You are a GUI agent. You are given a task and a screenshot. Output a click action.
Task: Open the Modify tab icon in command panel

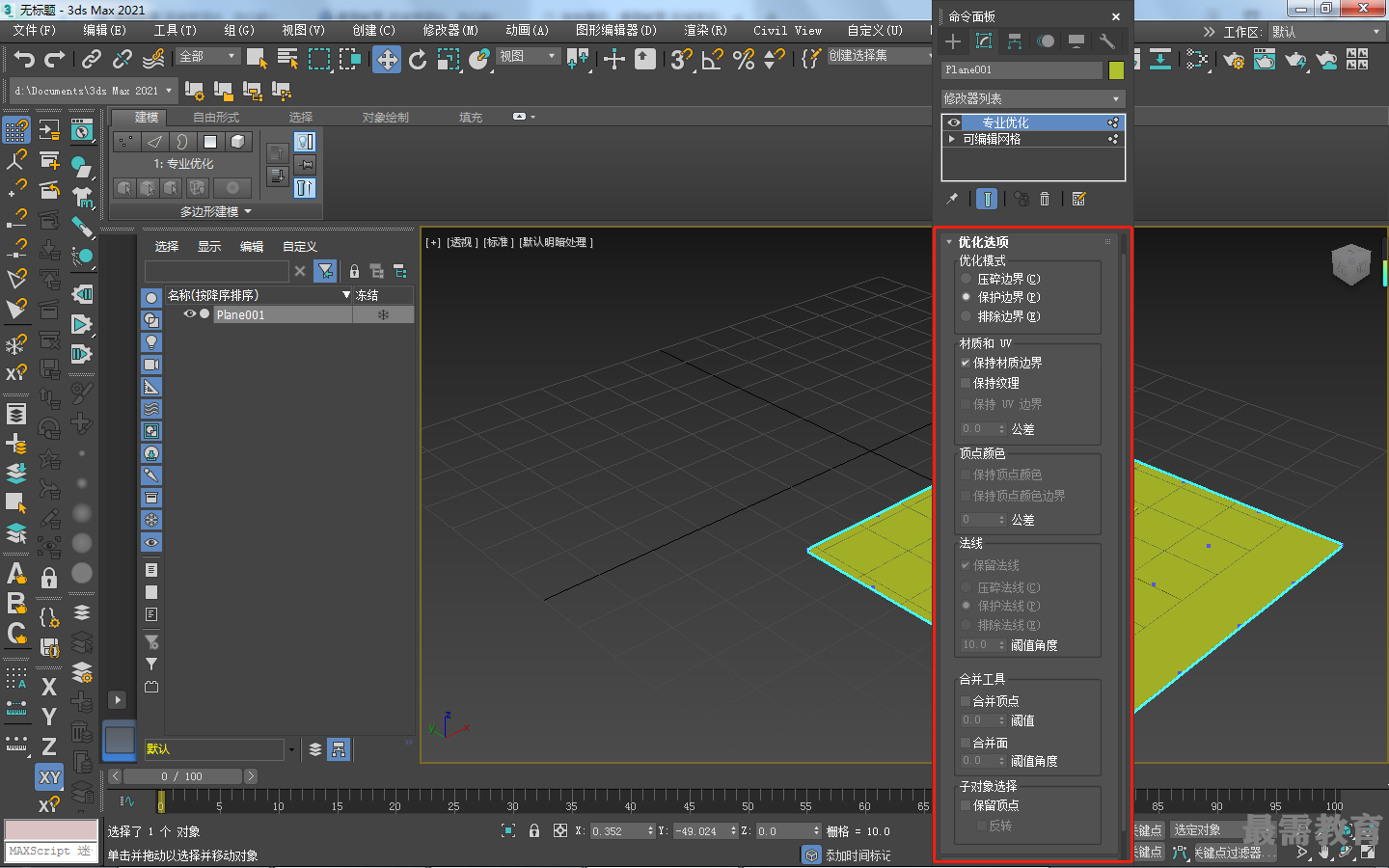pyautogui.click(x=984, y=41)
